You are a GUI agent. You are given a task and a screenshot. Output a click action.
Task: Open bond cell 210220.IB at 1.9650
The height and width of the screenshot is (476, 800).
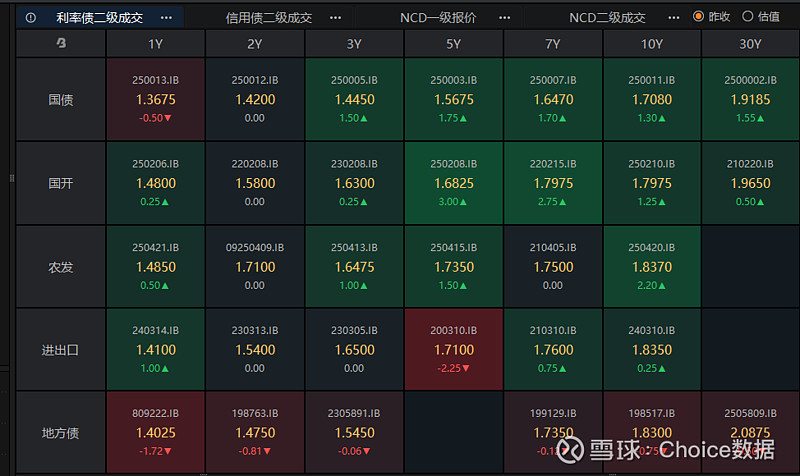[751, 183]
